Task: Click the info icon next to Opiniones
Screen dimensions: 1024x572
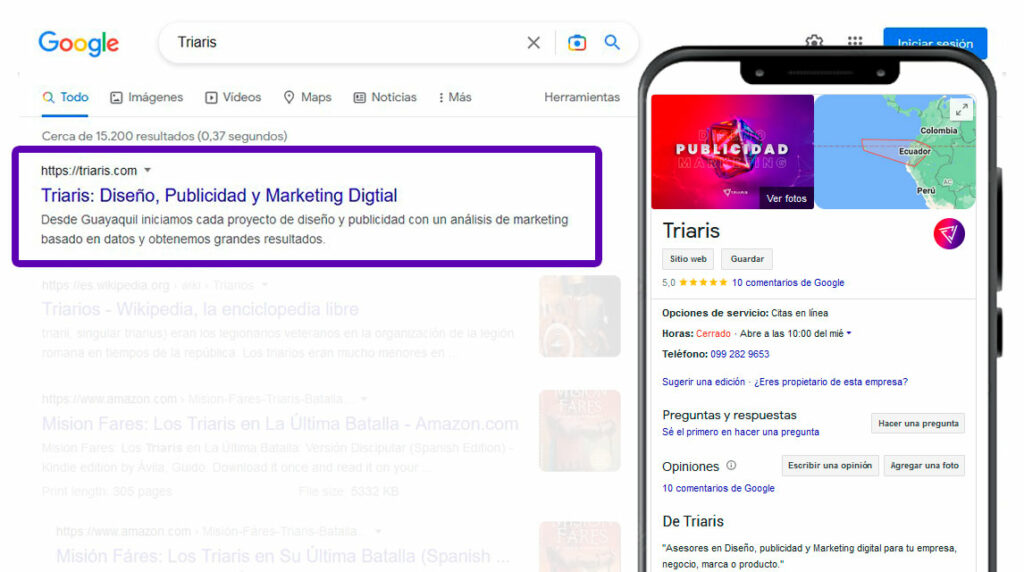Action: (x=731, y=466)
